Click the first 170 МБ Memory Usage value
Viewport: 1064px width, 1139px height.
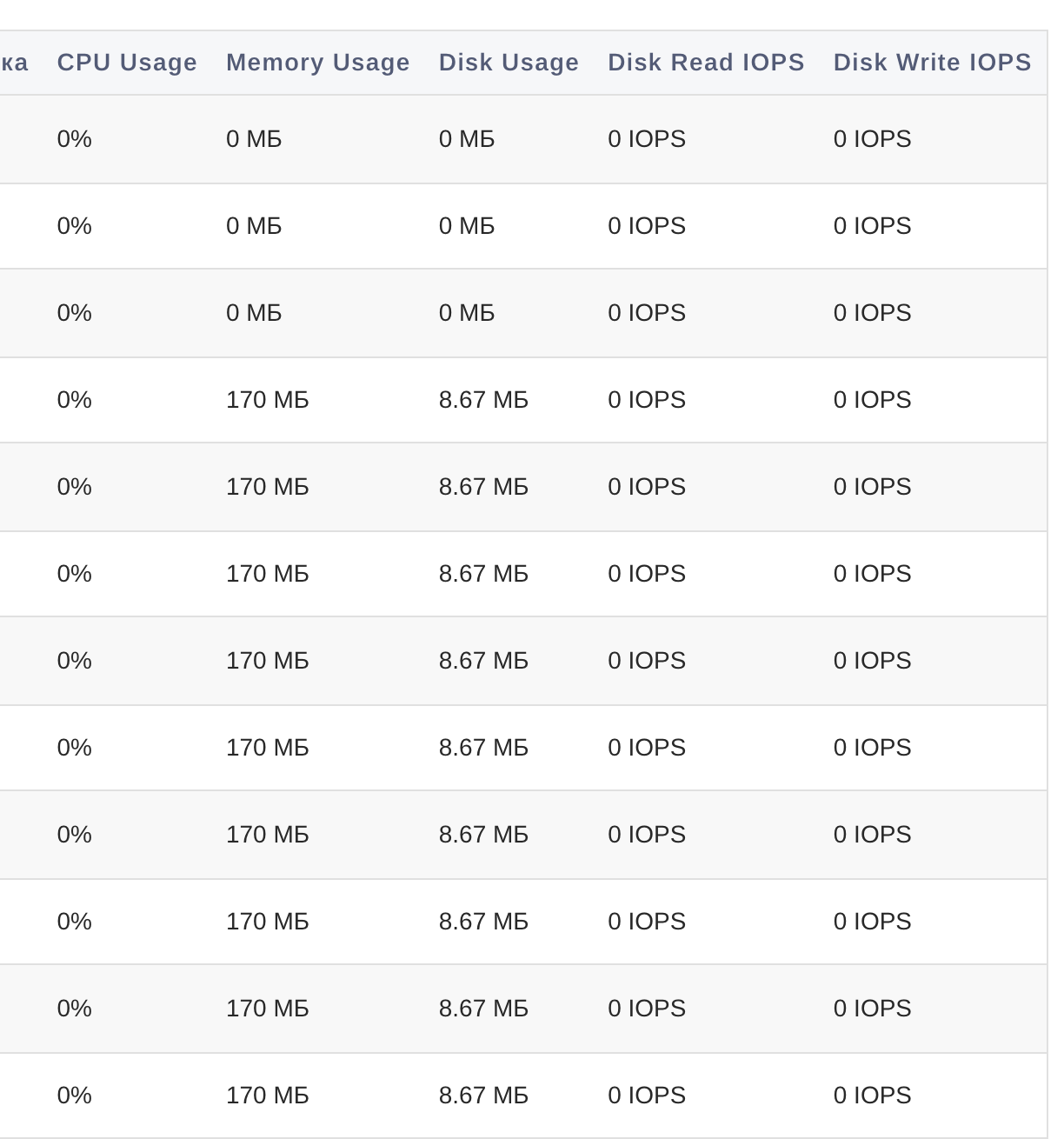pos(268,400)
